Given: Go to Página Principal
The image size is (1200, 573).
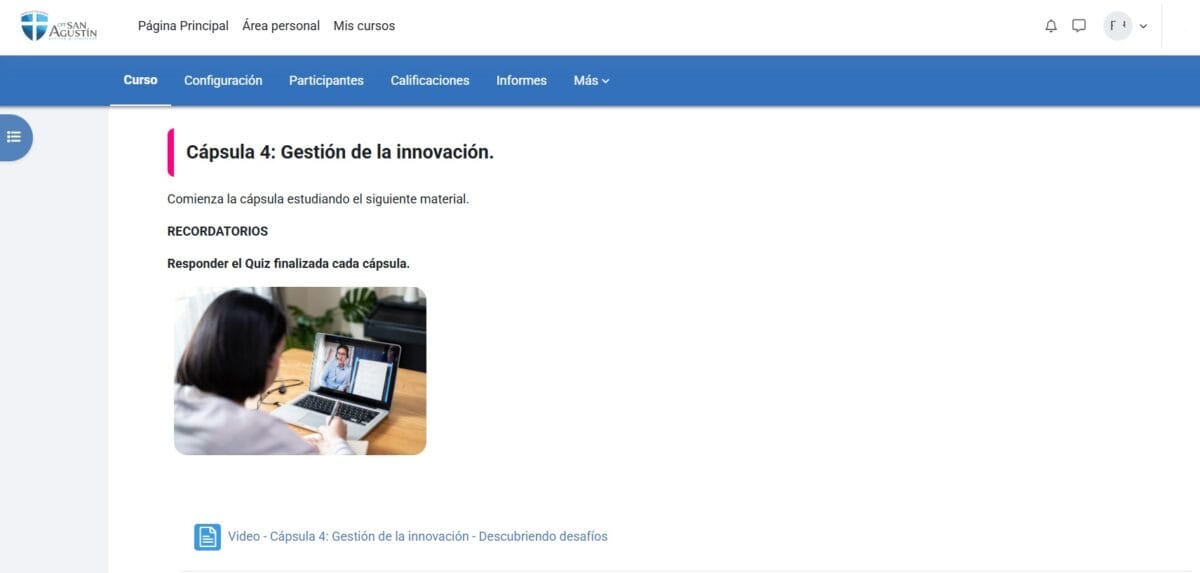Looking at the screenshot, I should point(183,26).
